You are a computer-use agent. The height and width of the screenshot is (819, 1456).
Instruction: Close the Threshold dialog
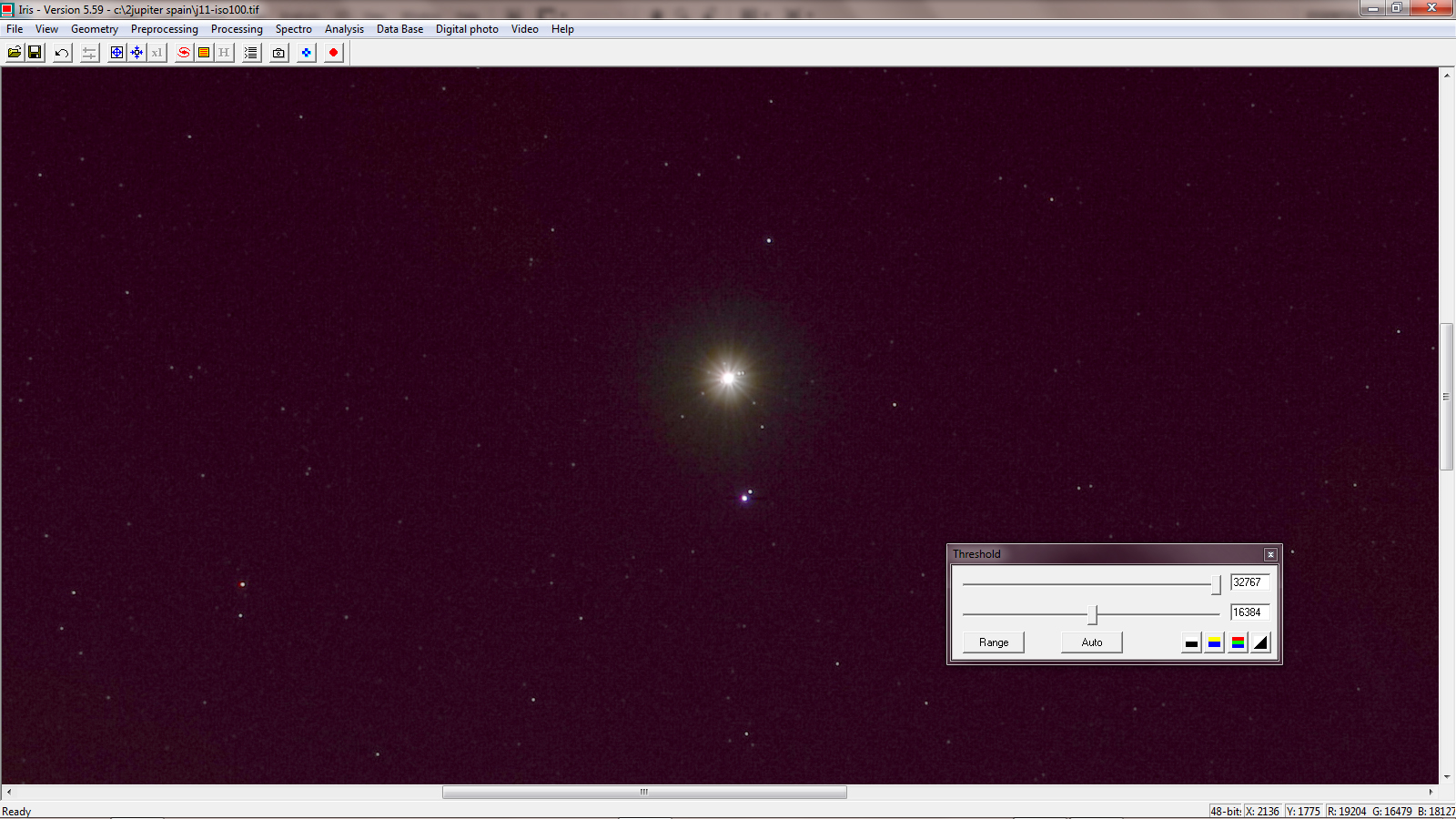point(1270,554)
